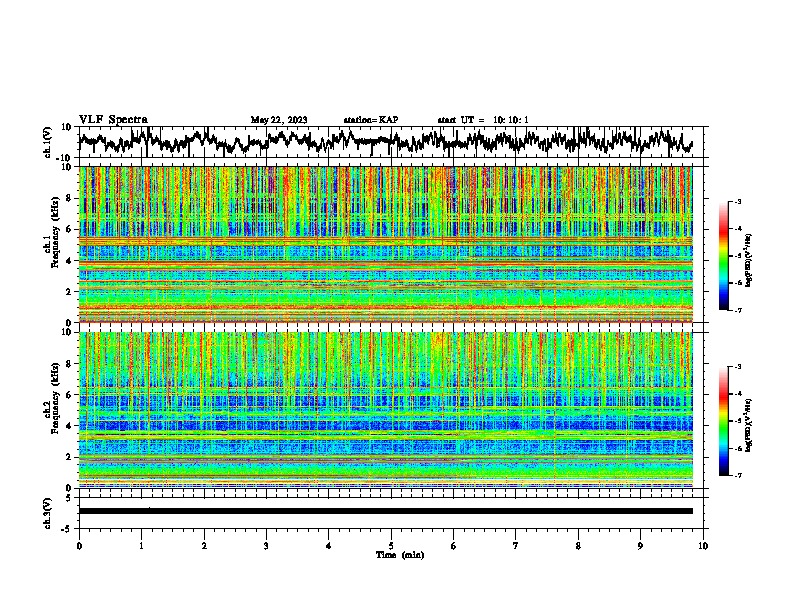This screenshot has height=612, width=792.
Task: Click the time-axis tick label "4"
Action: (x=329, y=546)
